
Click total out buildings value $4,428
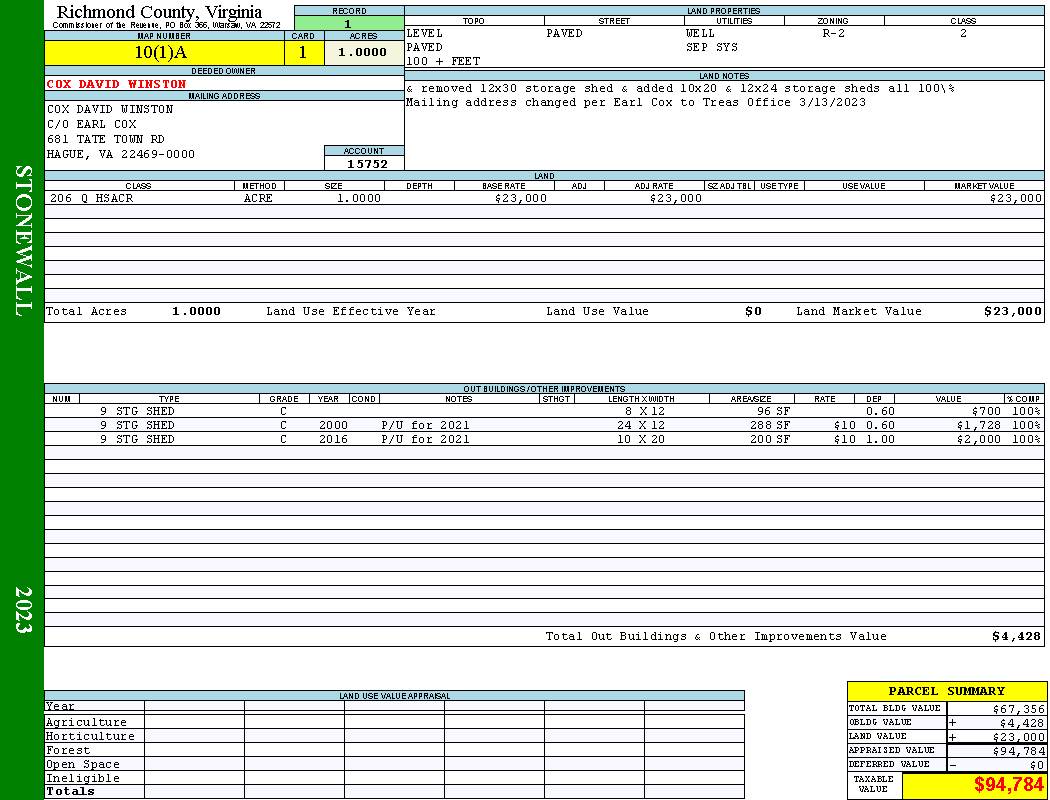[1017, 637]
